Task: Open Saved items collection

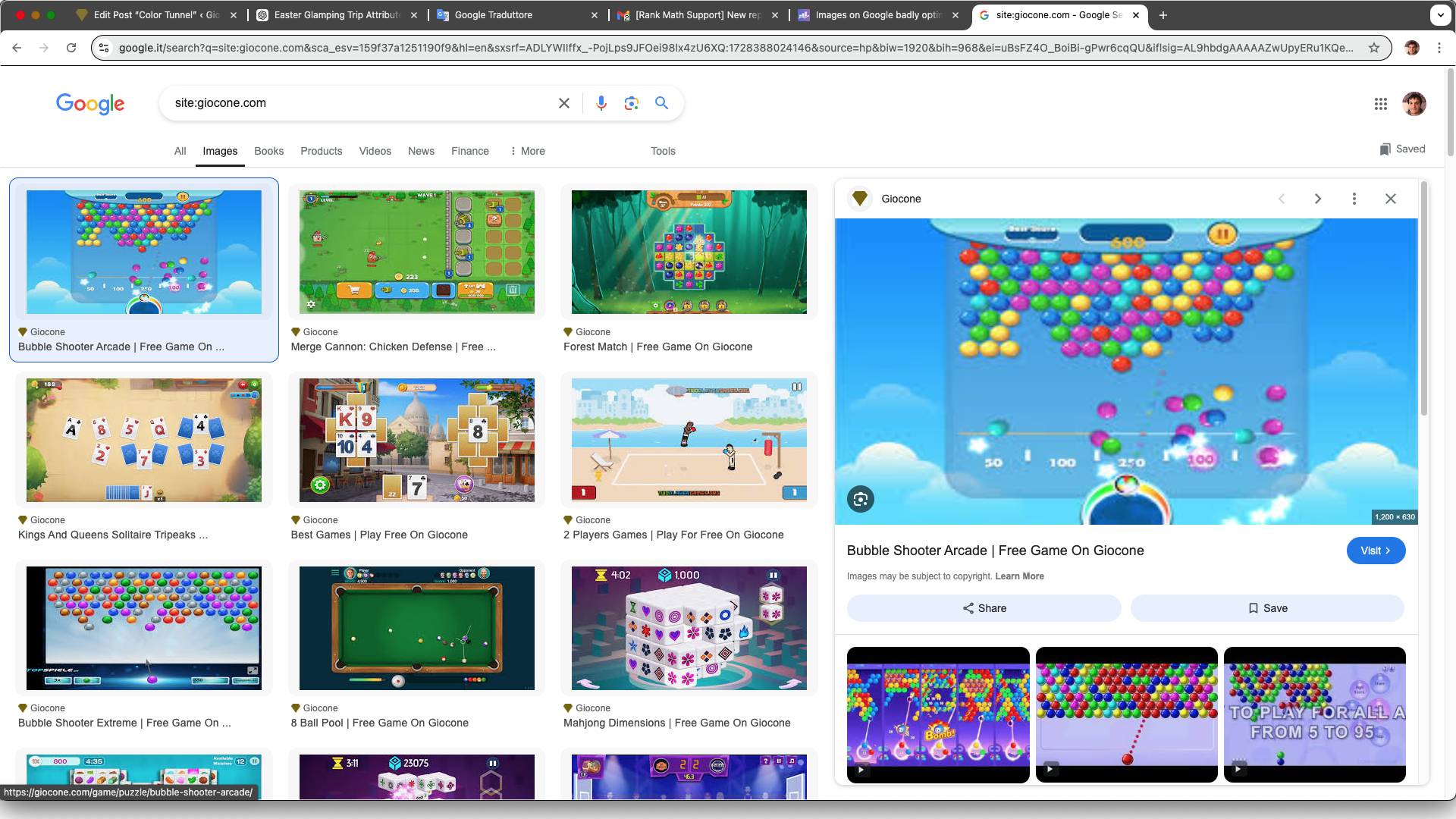Action: [1402, 149]
